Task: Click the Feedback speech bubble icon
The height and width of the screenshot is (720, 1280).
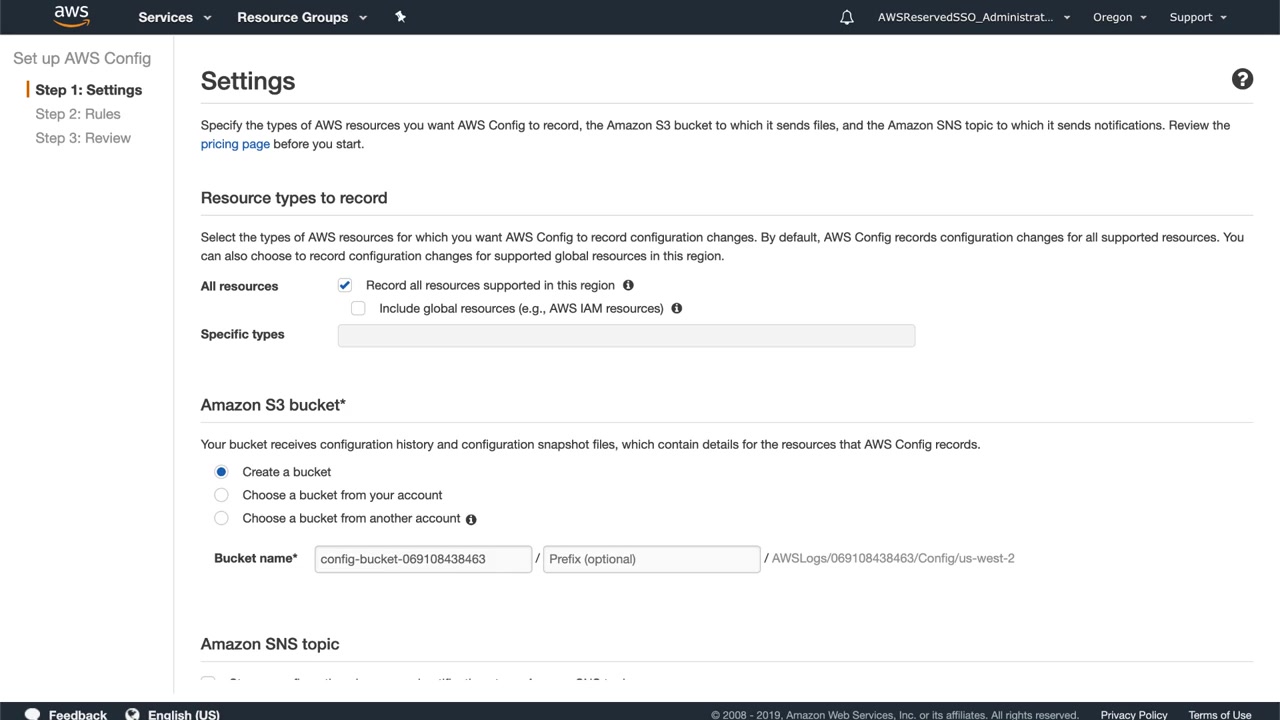Action: [33, 714]
